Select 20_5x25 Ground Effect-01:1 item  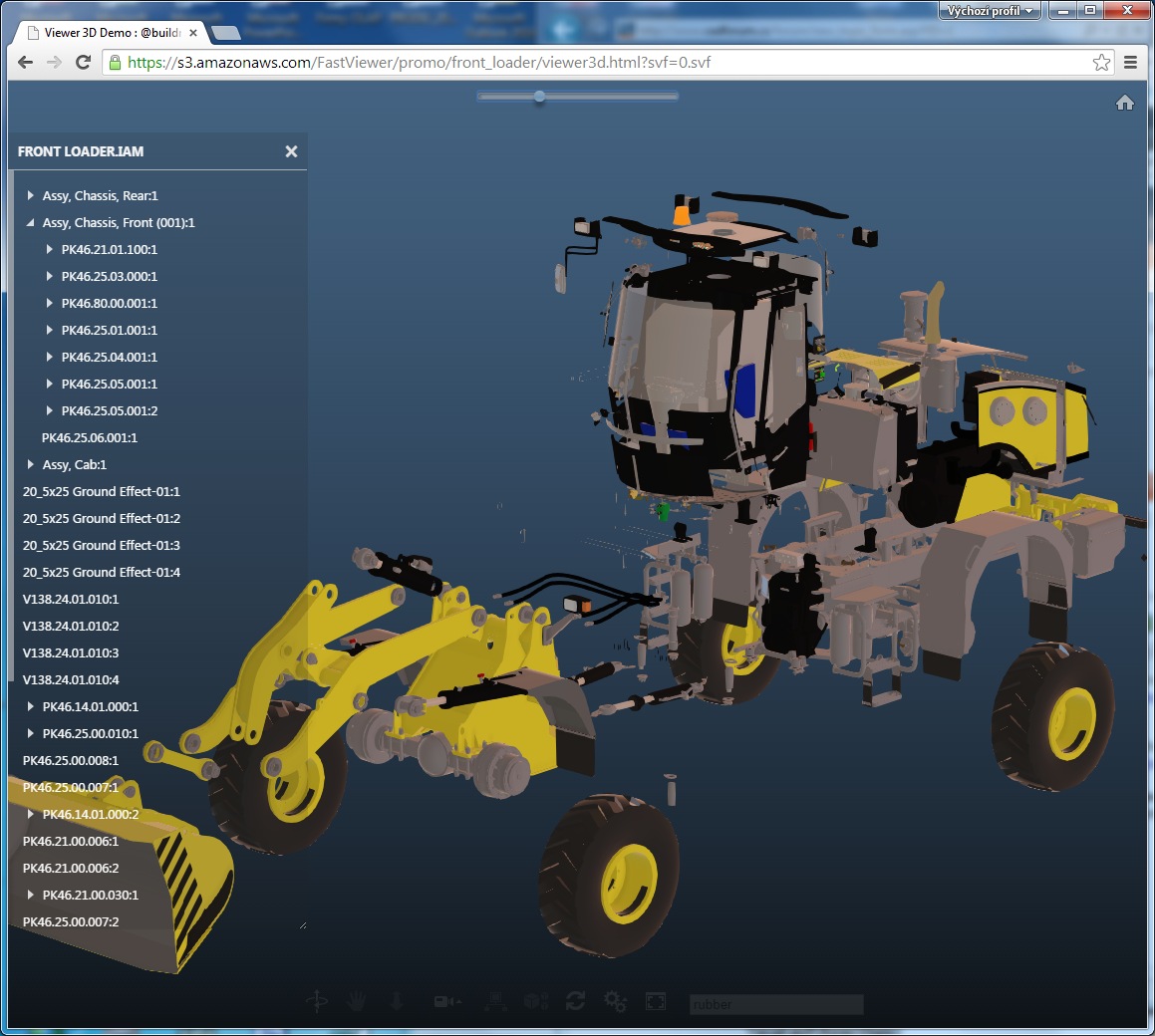[101, 492]
